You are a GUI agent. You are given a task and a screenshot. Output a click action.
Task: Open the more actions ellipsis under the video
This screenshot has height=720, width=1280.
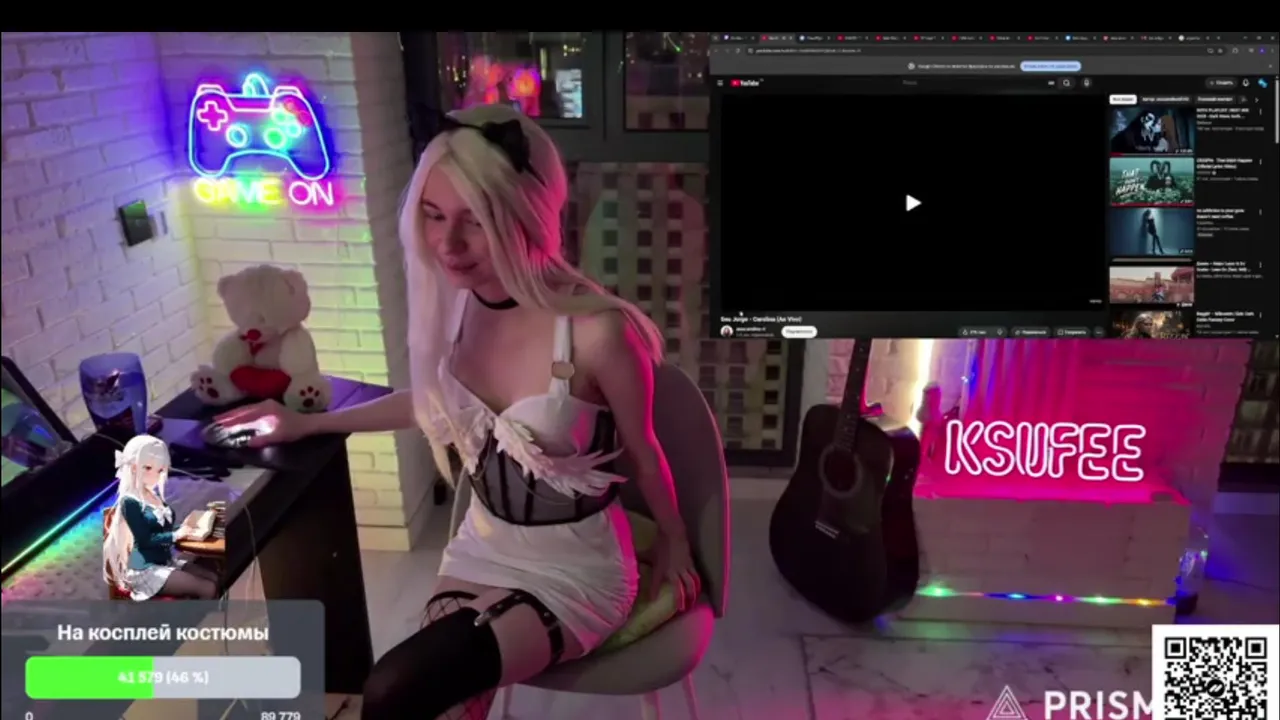point(1099,331)
